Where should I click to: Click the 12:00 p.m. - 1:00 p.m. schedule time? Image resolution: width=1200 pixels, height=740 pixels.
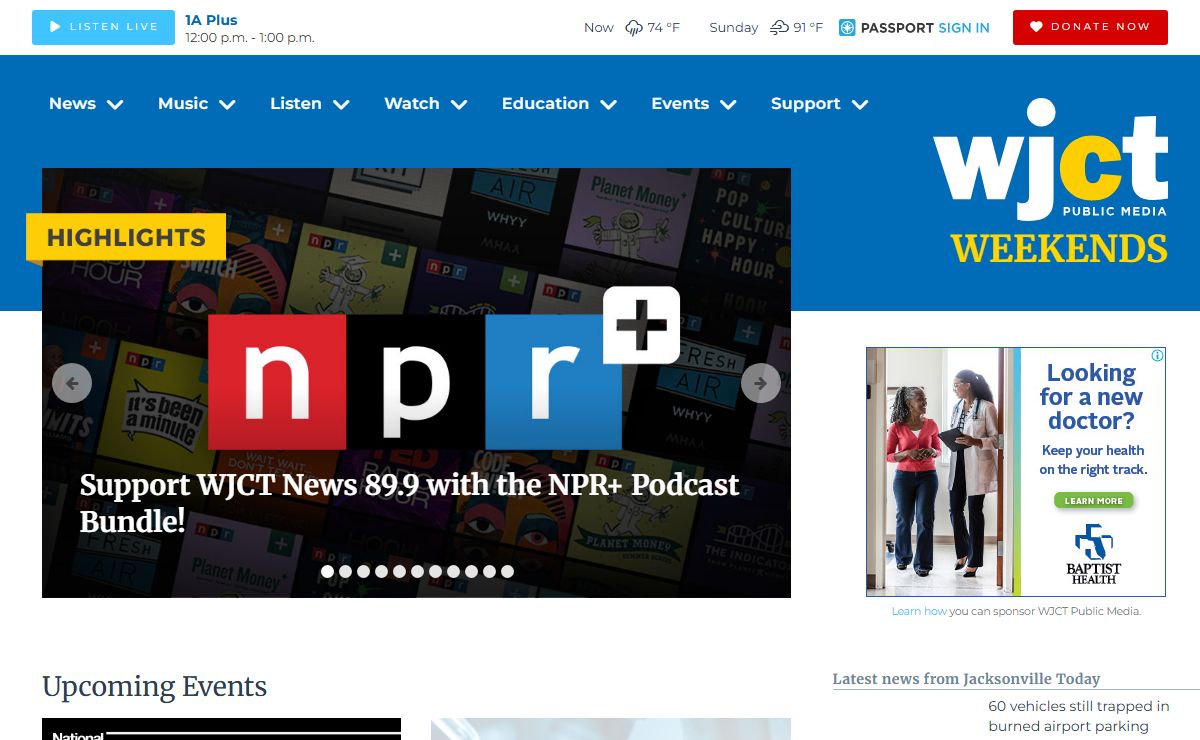250,38
